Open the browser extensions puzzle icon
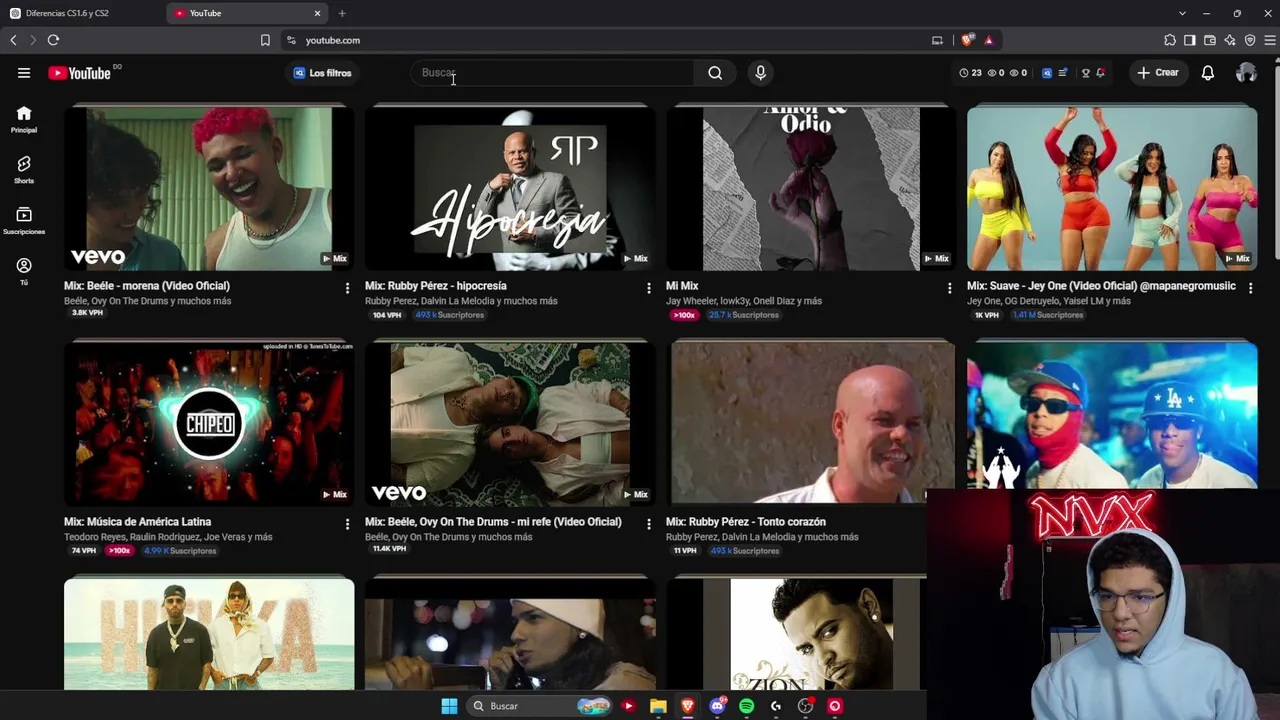The height and width of the screenshot is (720, 1280). [1170, 40]
